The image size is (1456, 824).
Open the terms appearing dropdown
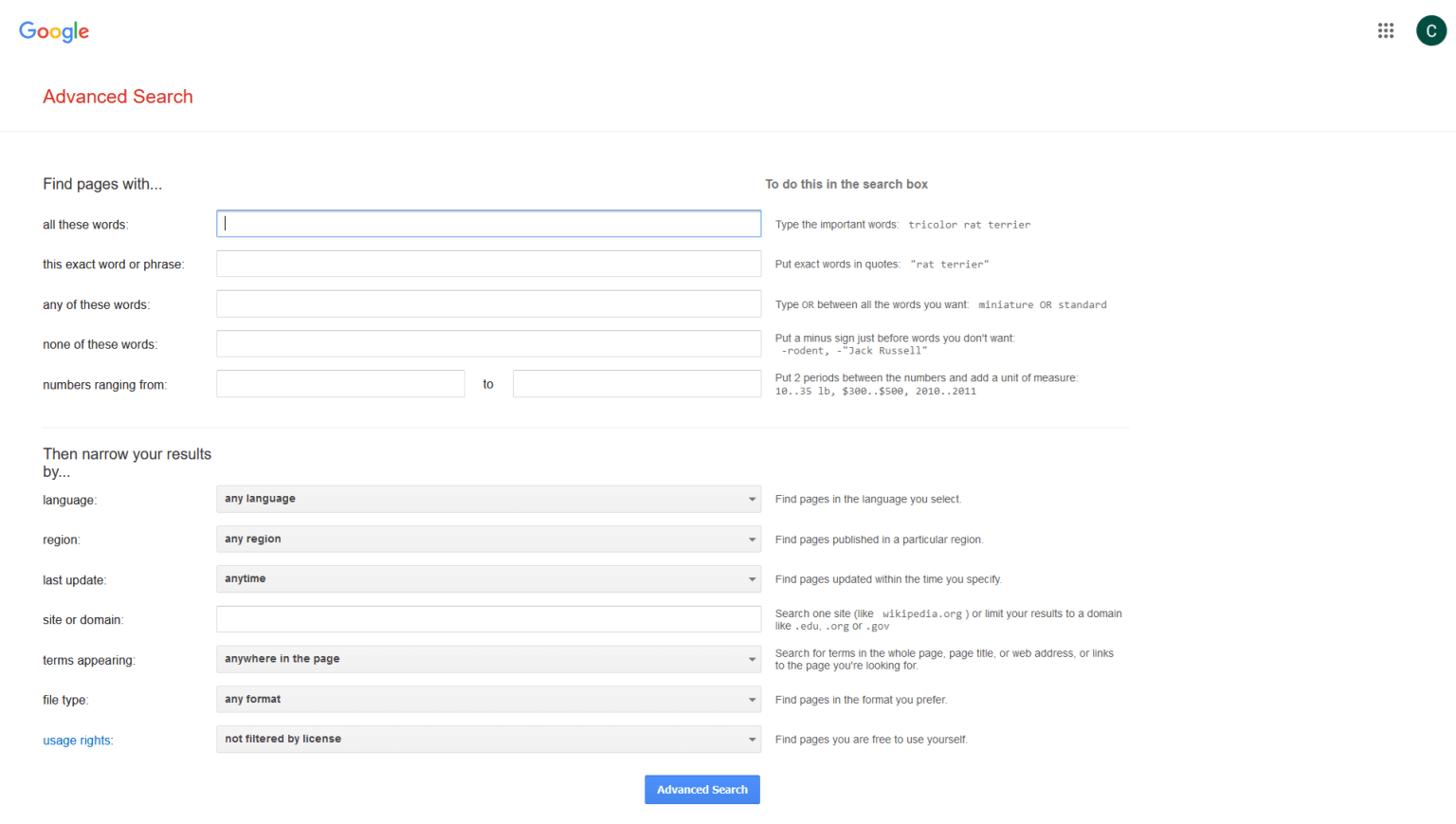488,659
